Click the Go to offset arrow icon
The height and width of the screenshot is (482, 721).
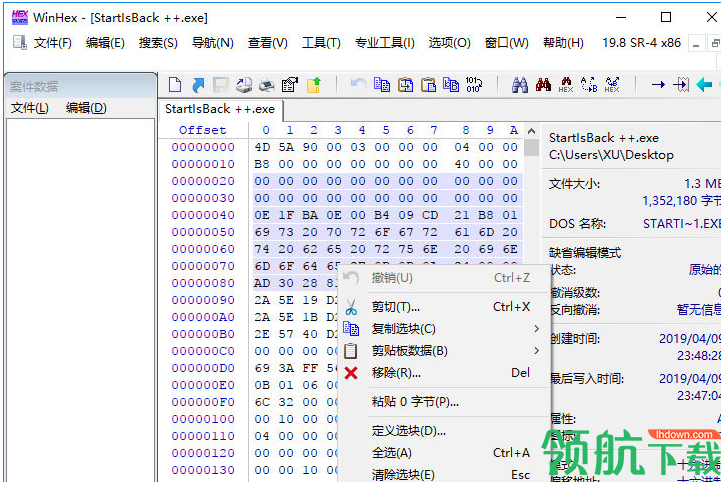tap(658, 85)
